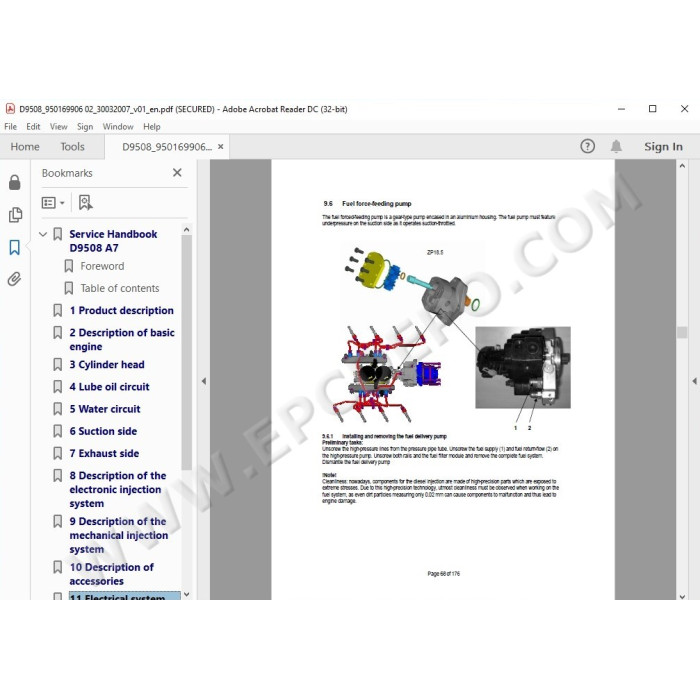This screenshot has height=700, width=700.
Task: Jump to 1 Product description bookmark
Action: point(121,310)
